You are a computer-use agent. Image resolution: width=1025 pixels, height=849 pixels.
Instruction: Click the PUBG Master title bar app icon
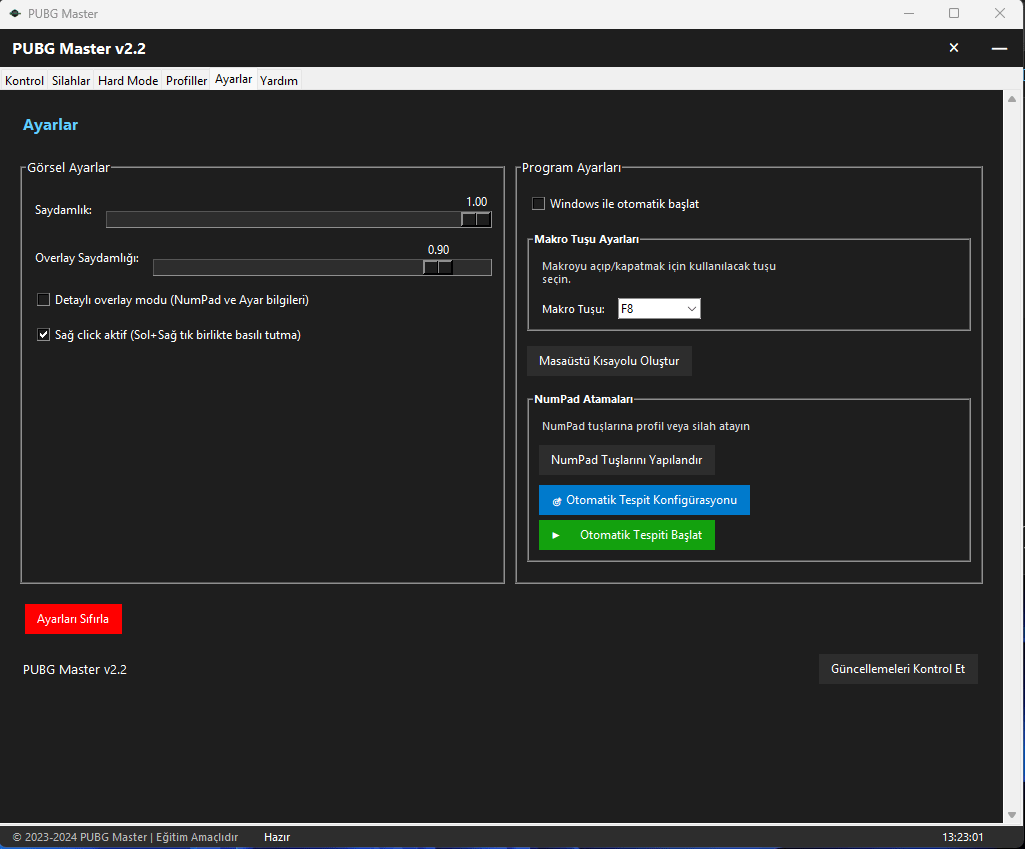(x=15, y=13)
